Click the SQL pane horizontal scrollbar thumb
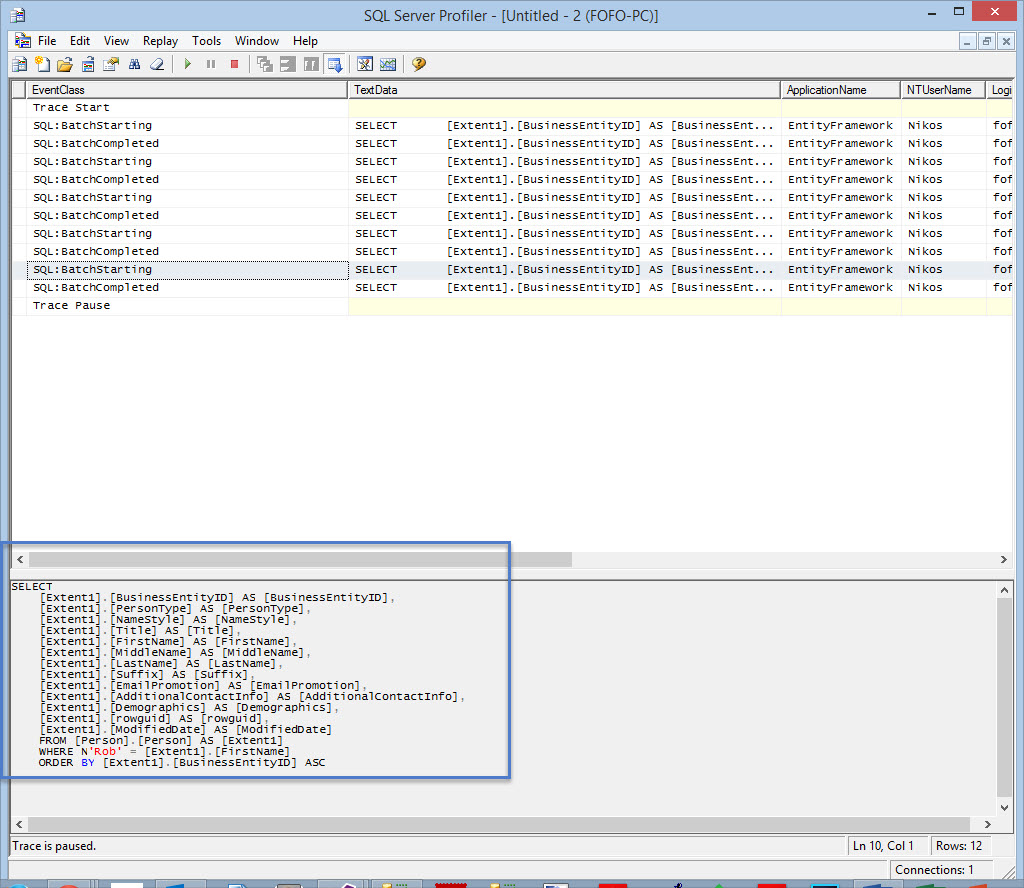This screenshot has height=888, width=1024. pos(499,825)
